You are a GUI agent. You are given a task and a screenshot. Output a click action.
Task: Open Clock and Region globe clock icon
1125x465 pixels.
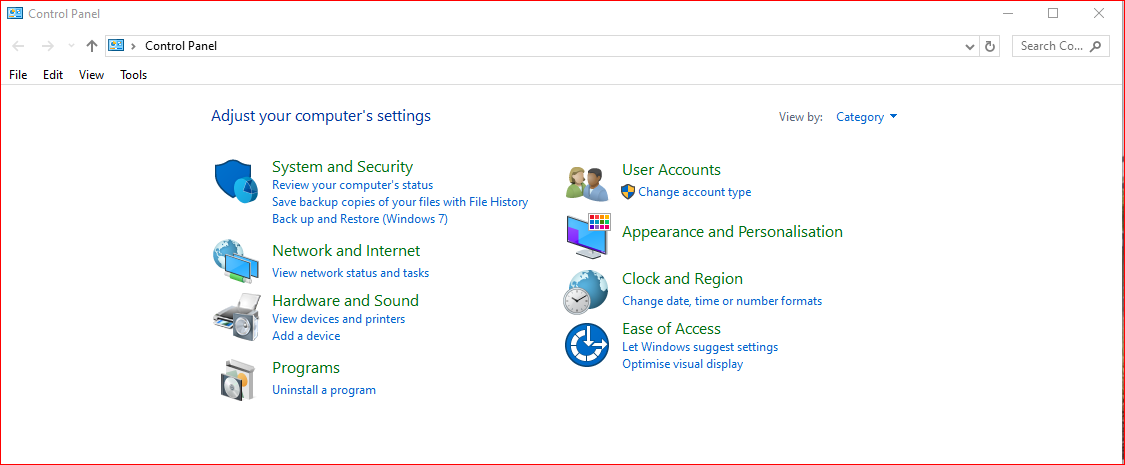tap(585, 292)
